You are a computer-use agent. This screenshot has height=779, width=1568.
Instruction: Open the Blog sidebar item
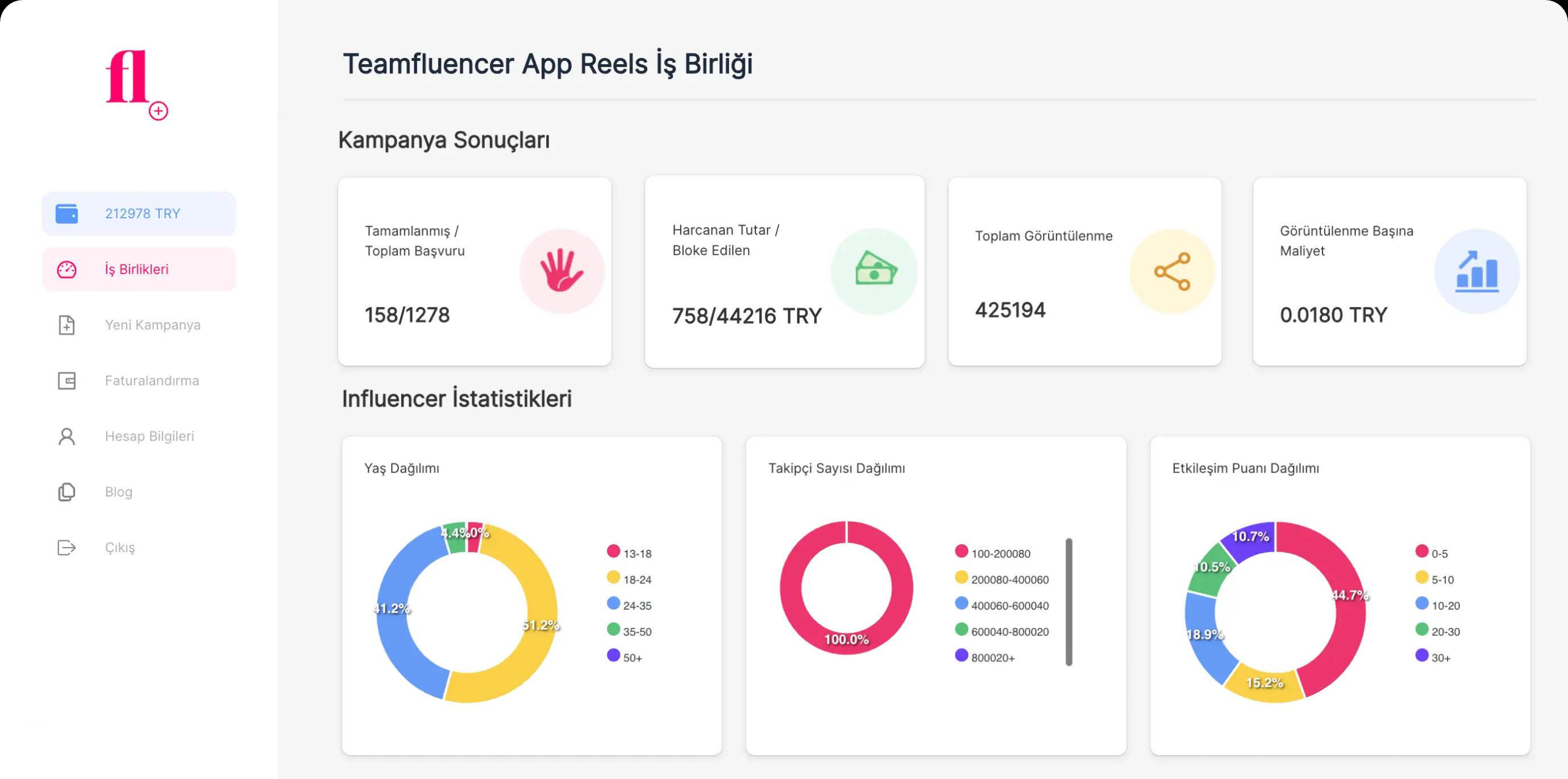139,492
